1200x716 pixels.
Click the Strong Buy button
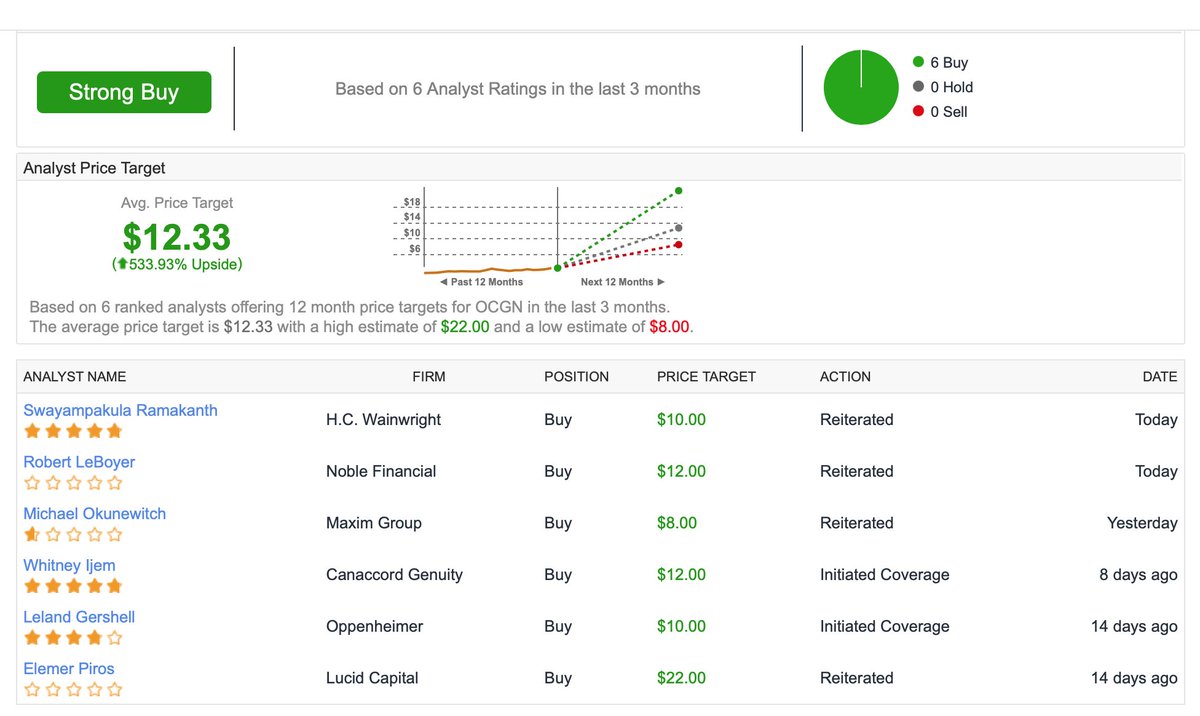click(x=124, y=92)
